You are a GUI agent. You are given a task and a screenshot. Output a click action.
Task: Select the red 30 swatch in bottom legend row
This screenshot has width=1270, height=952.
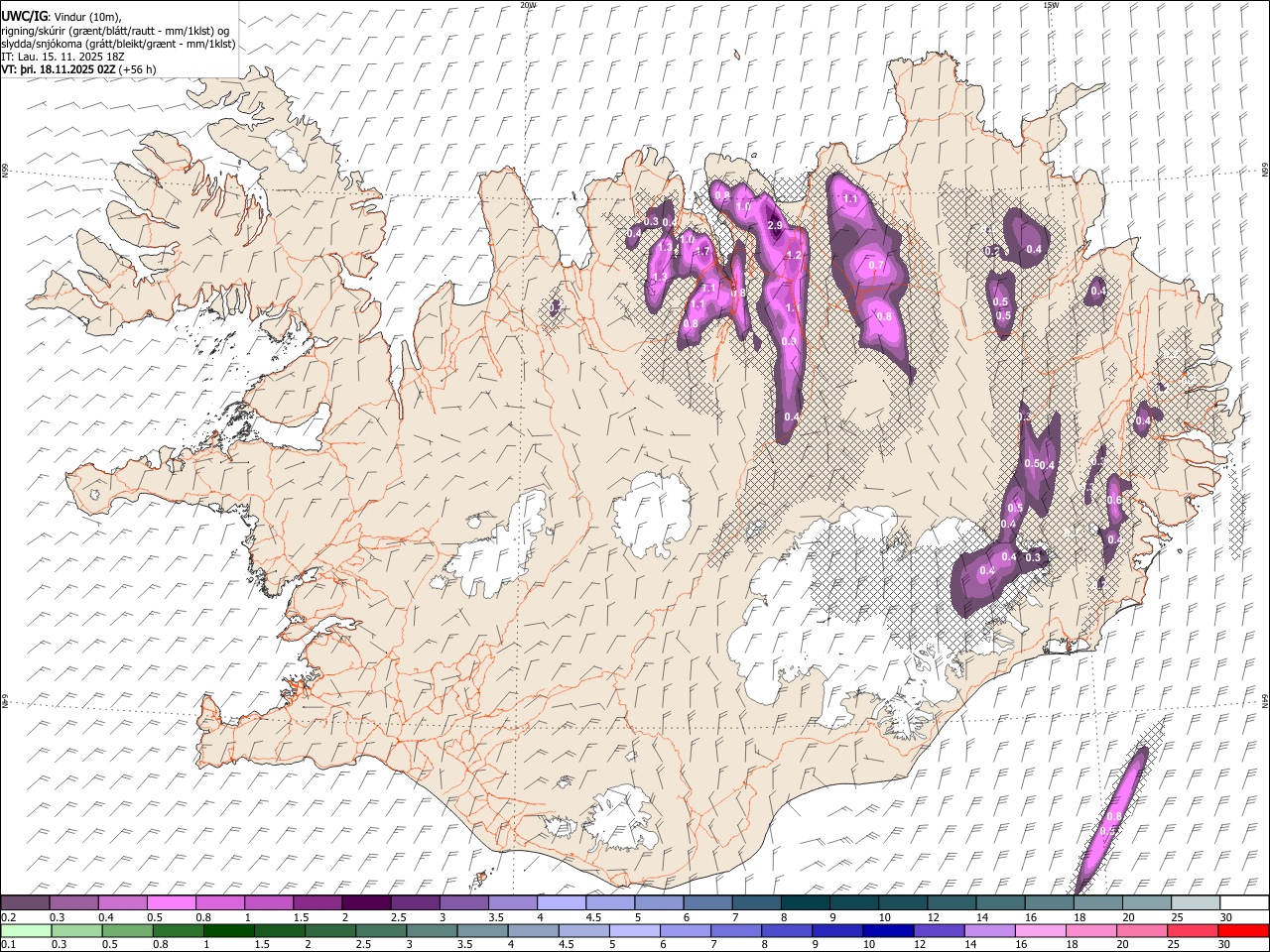(x=1242, y=930)
